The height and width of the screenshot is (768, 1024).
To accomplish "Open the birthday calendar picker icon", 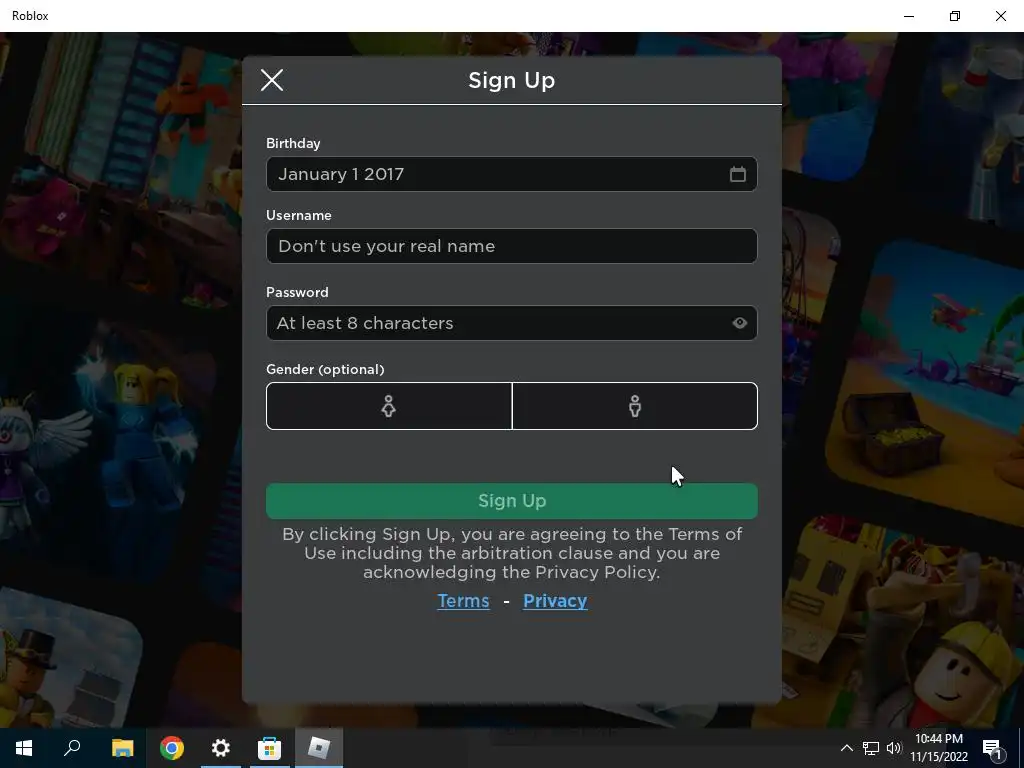I will point(737,174).
